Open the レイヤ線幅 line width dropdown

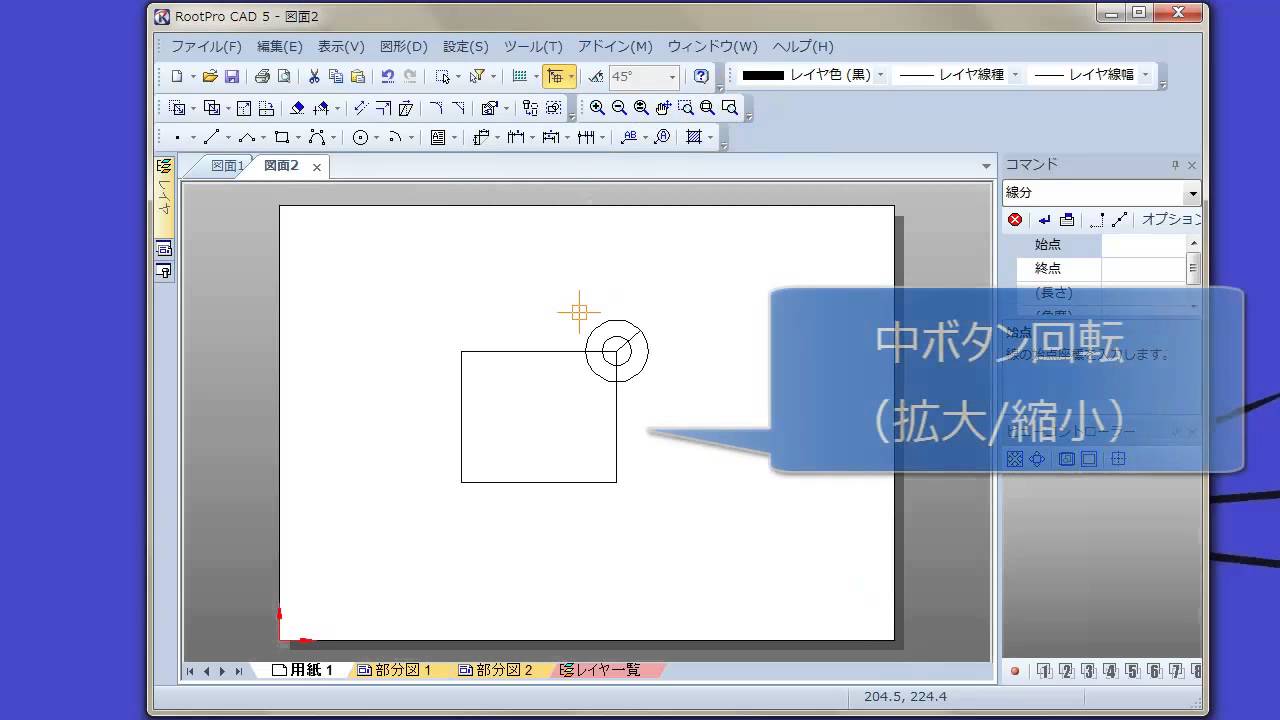1146,75
